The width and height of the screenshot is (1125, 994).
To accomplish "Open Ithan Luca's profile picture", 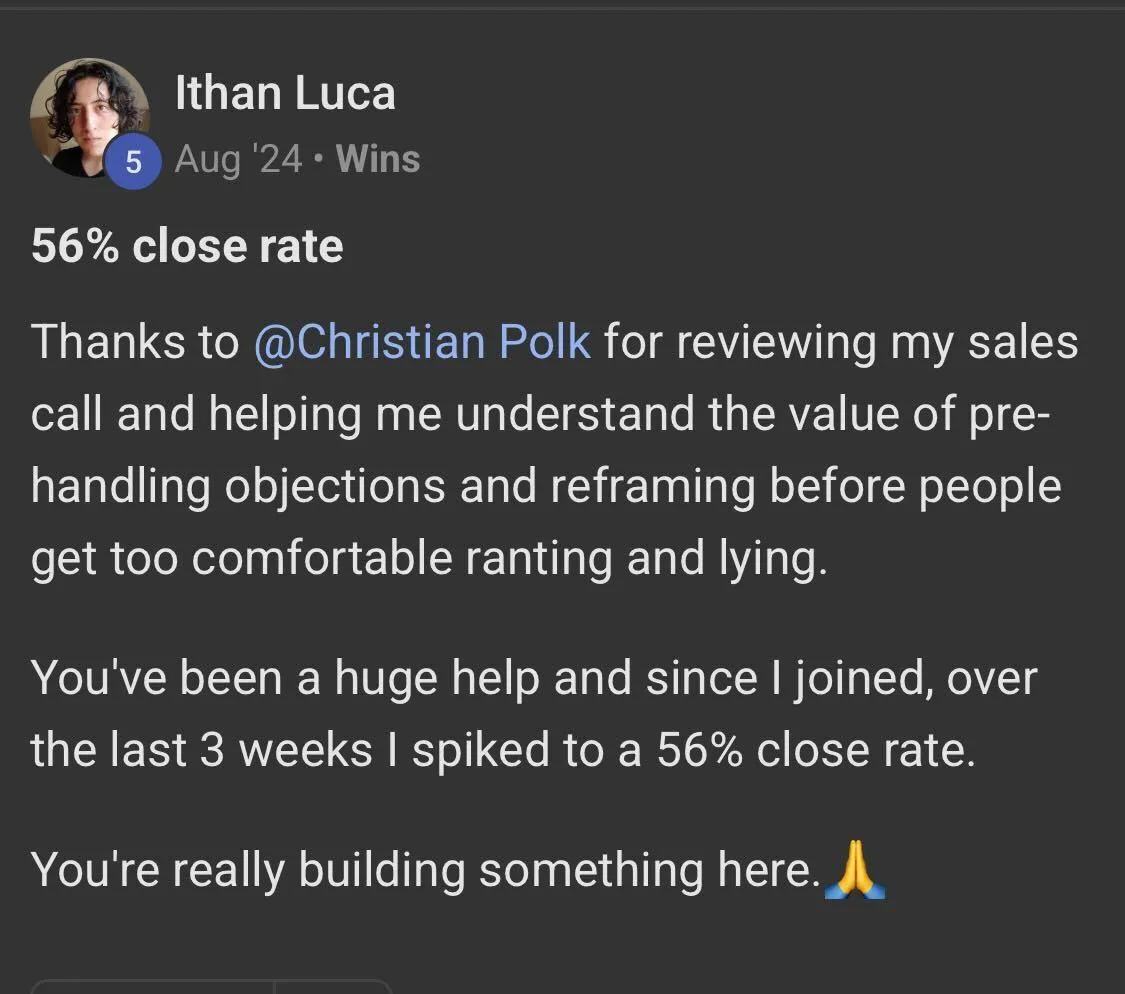I will (90, 118).
